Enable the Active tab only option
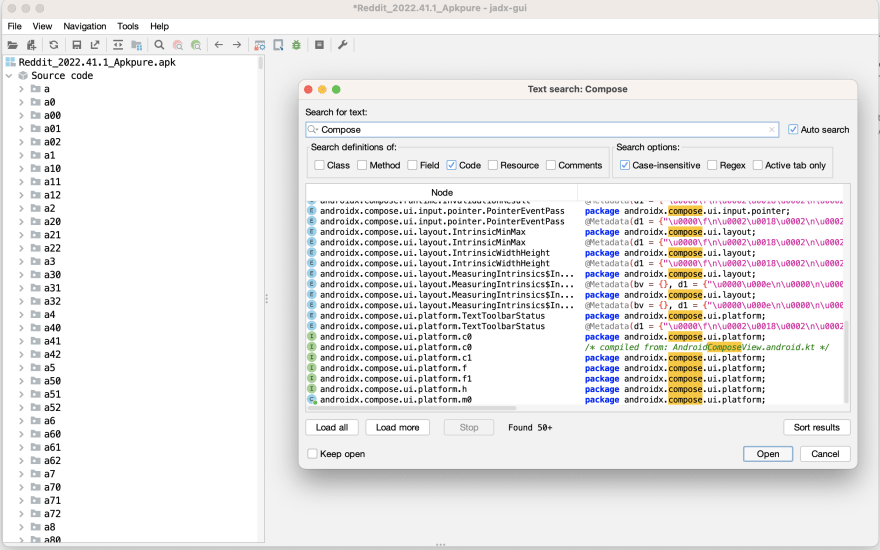This screenshot has width=880, height=550. click(758, 165)
